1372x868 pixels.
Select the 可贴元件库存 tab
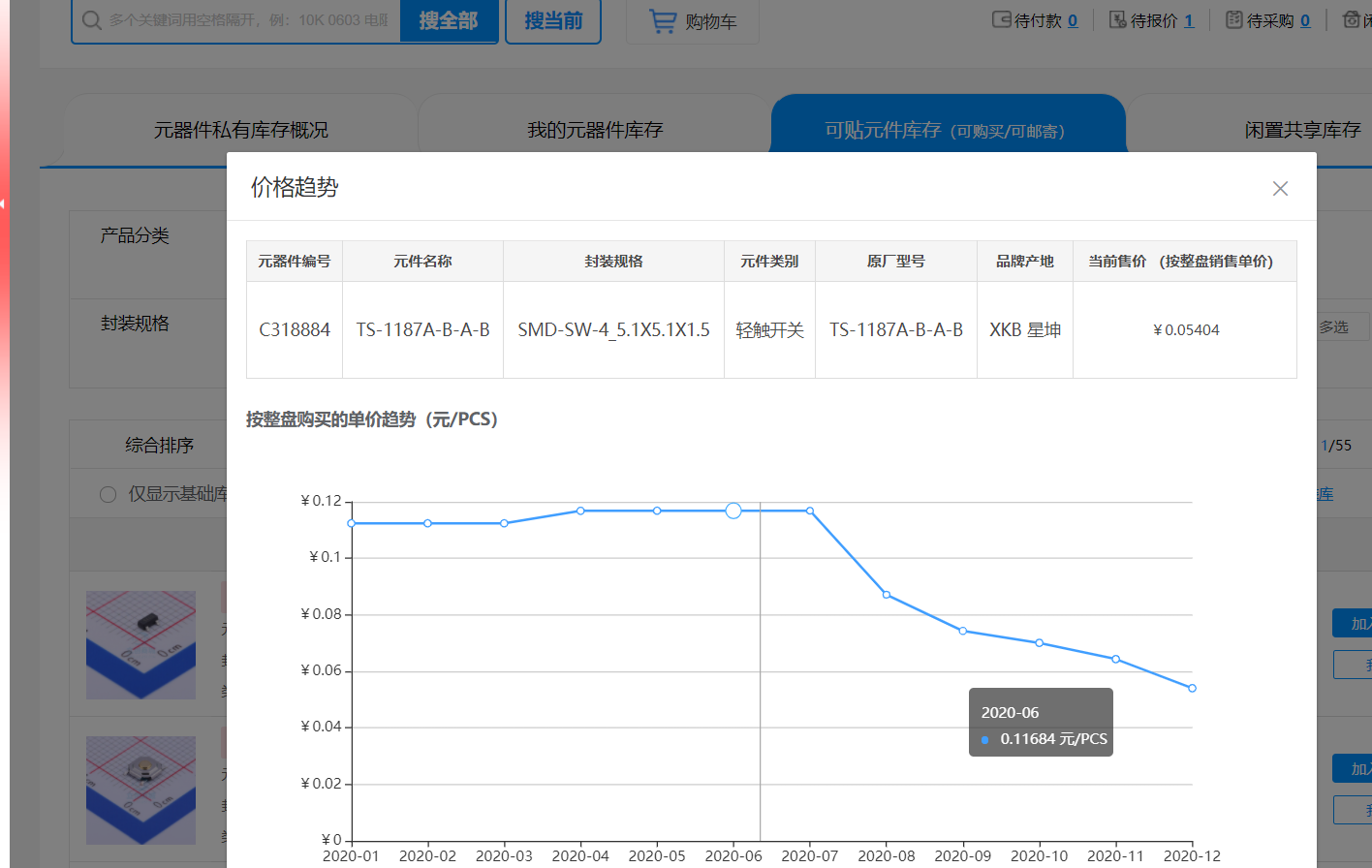945,130
